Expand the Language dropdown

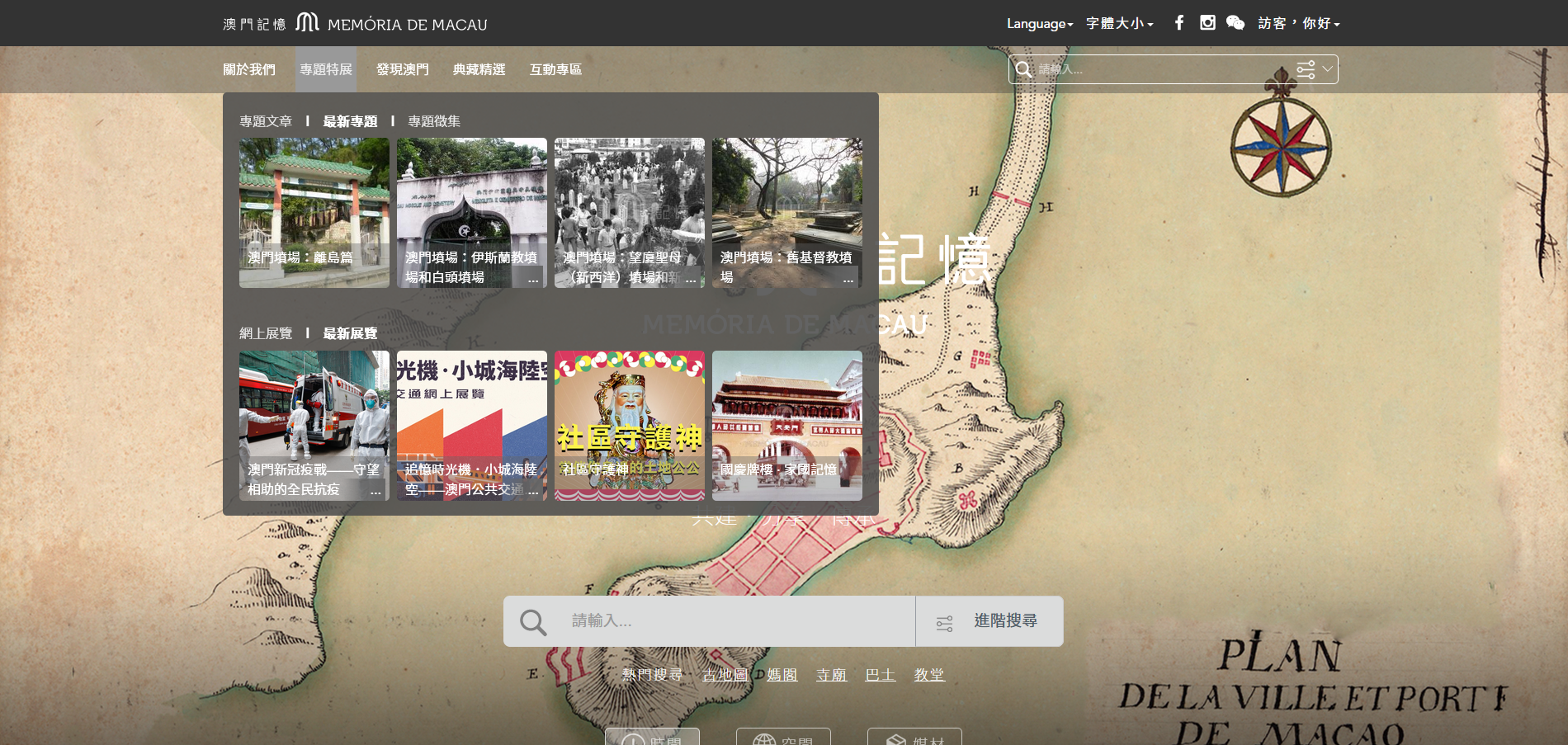(x=1040, y=23)
